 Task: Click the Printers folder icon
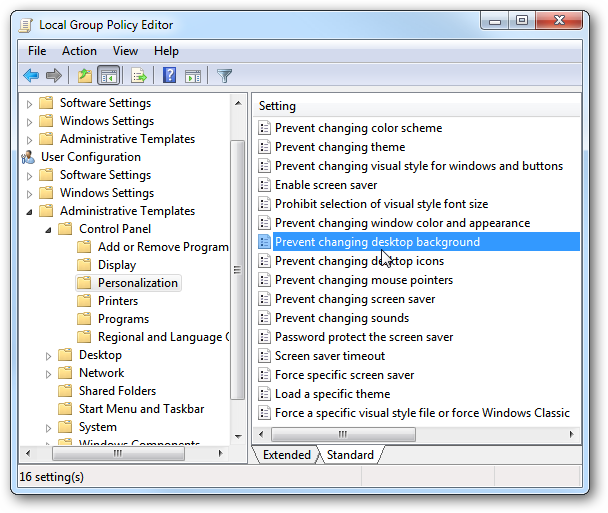(x=84, y=301)
